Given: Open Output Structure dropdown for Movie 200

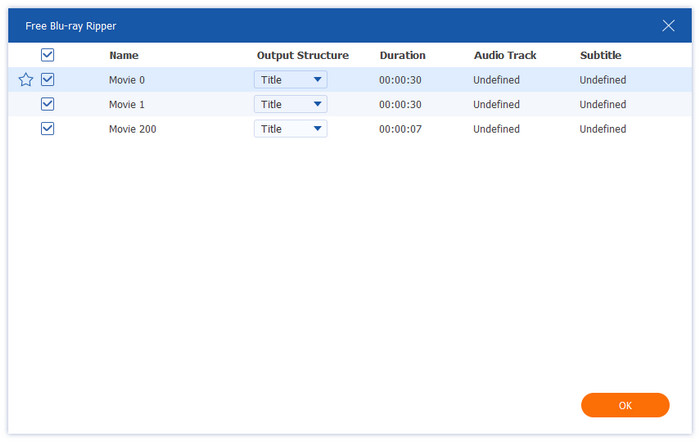Looking at the screenshot, I should pos(290,129).
